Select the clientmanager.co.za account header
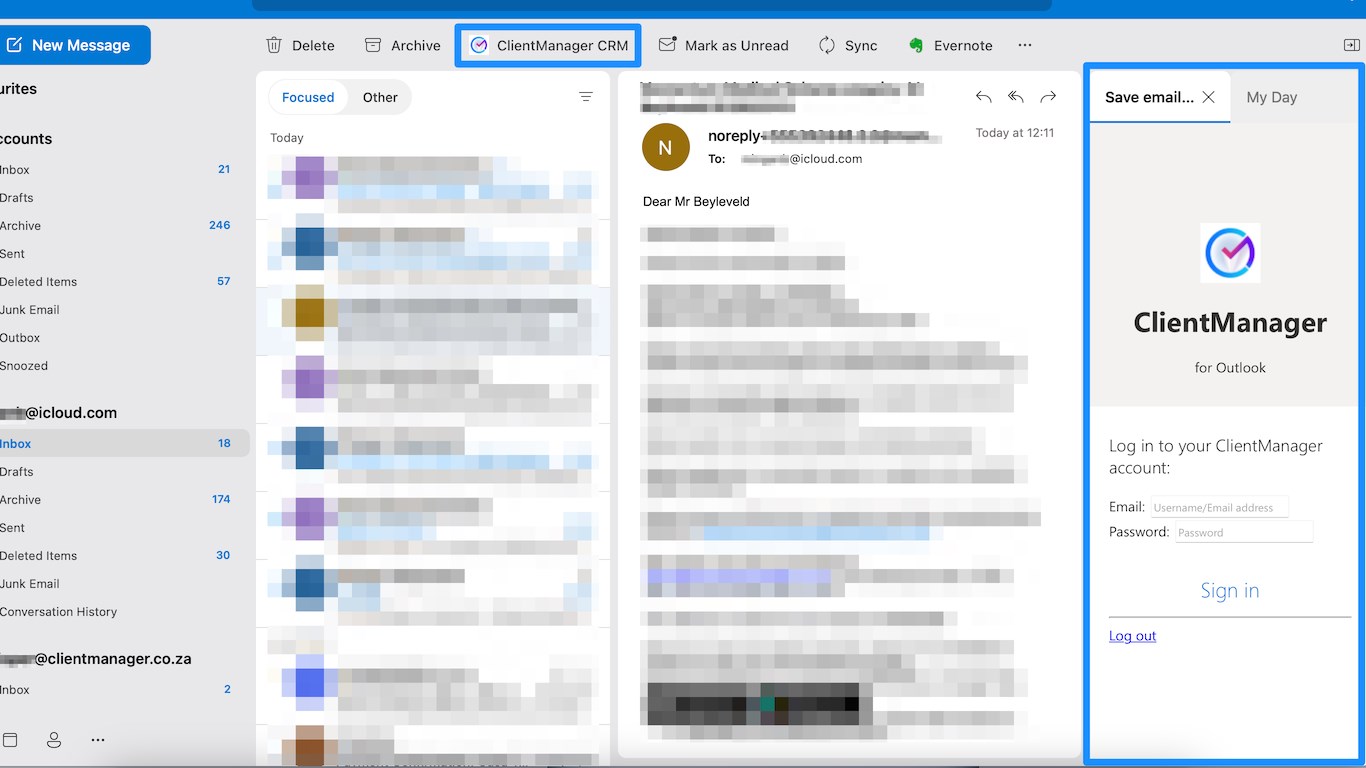 coord(95,659)
